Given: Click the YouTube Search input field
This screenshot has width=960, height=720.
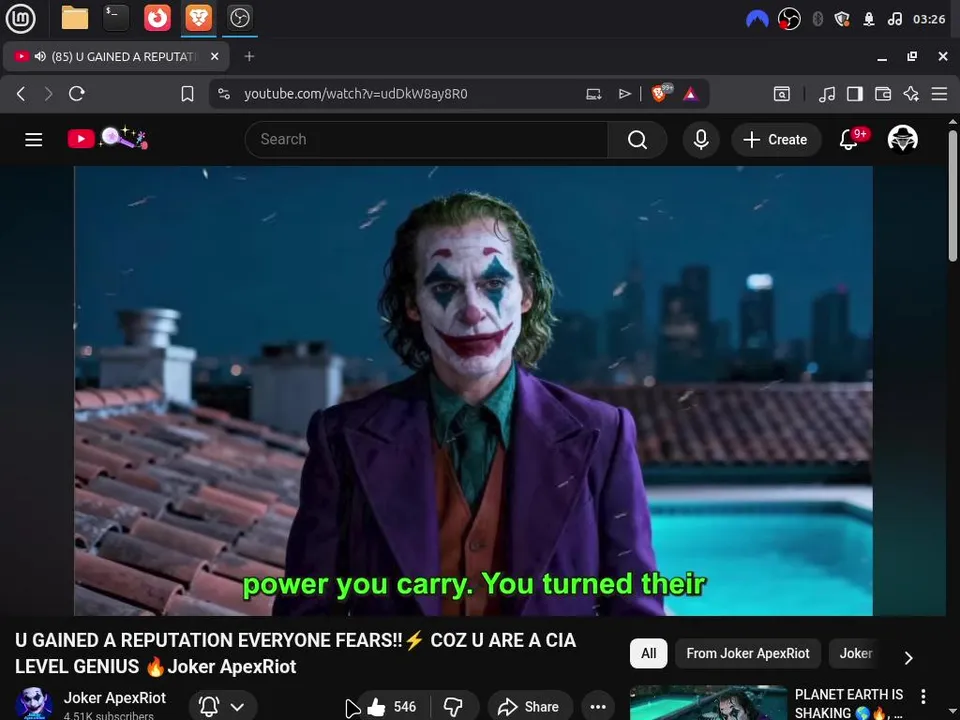Looking at the screenshot, I should click(x=427, y=140).
